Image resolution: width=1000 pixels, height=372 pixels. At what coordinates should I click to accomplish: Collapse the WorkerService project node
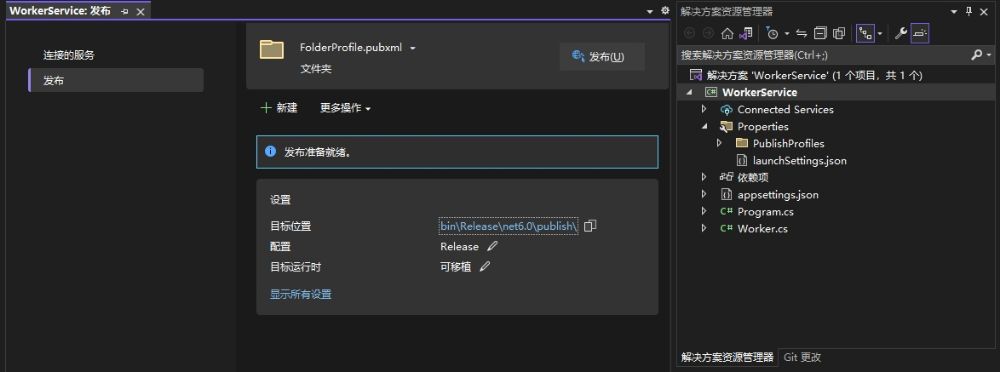tap(689, 93)
